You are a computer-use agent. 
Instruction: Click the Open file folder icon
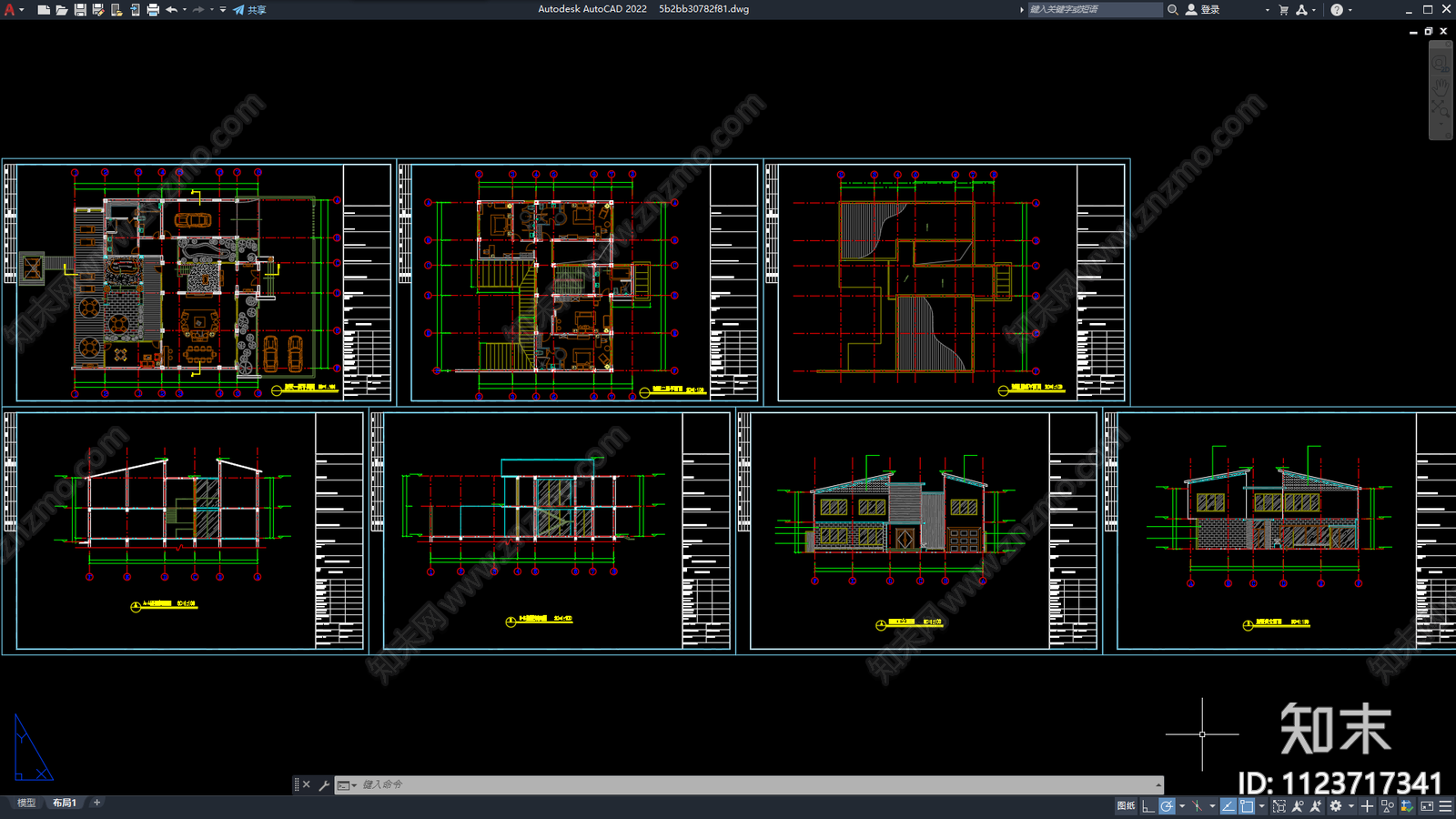(x=62, y=9)
